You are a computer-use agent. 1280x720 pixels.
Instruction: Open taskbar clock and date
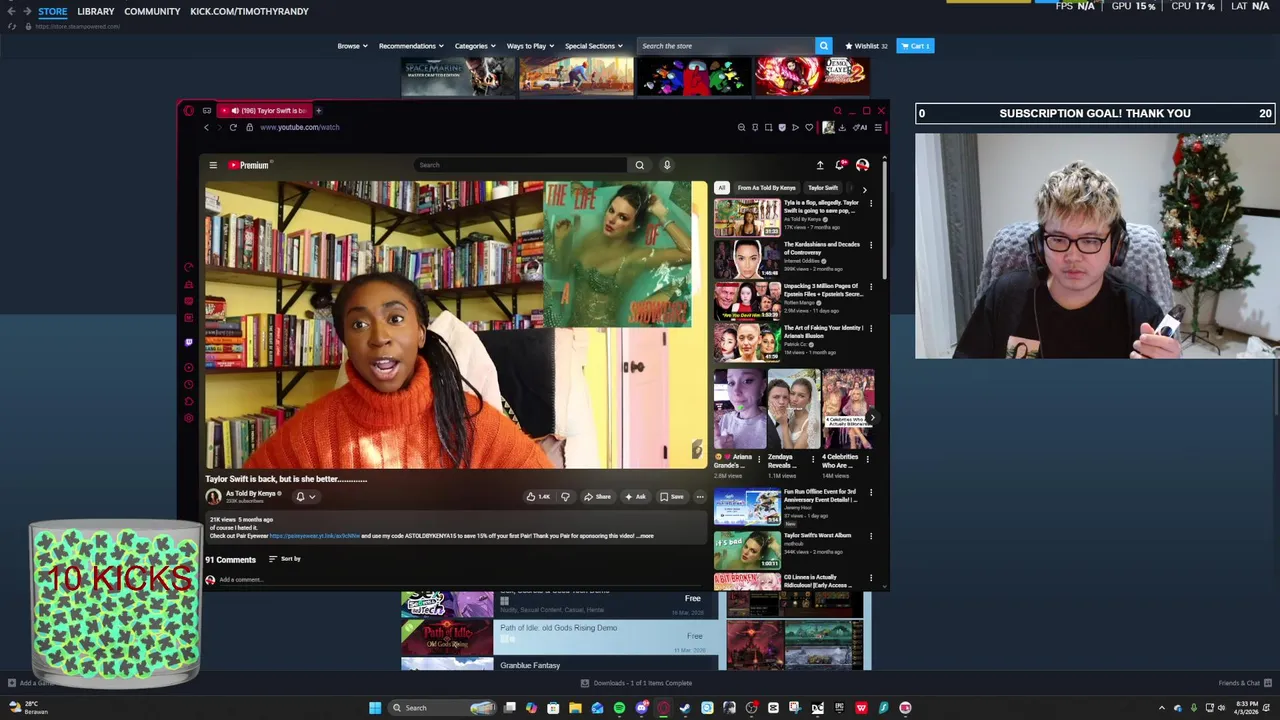(x=1247, y=708)
